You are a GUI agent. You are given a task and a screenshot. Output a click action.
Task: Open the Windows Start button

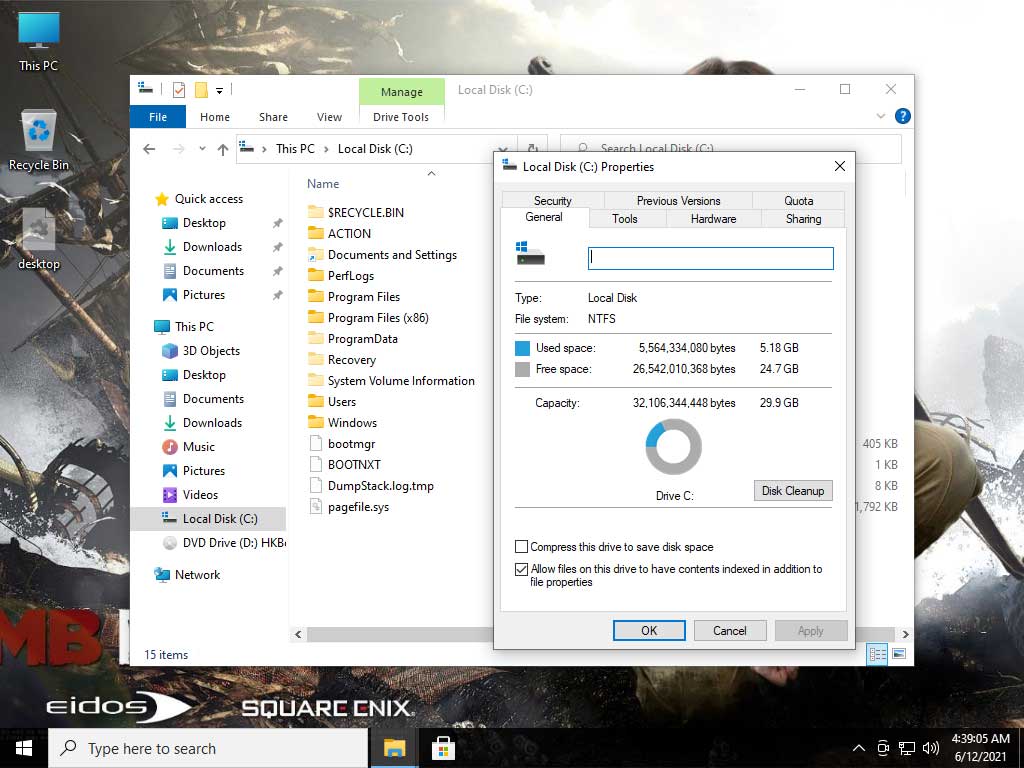tap(24, 748)
